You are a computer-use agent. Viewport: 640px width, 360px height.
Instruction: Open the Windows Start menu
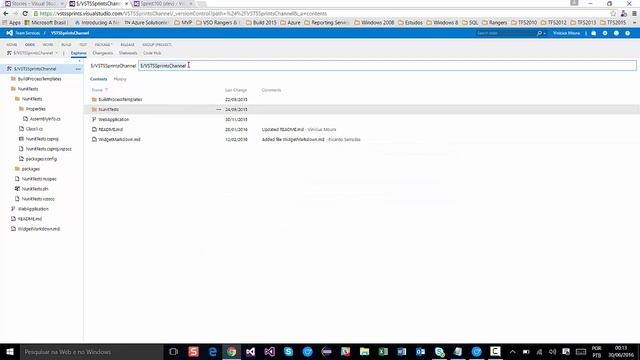point(10,352)
